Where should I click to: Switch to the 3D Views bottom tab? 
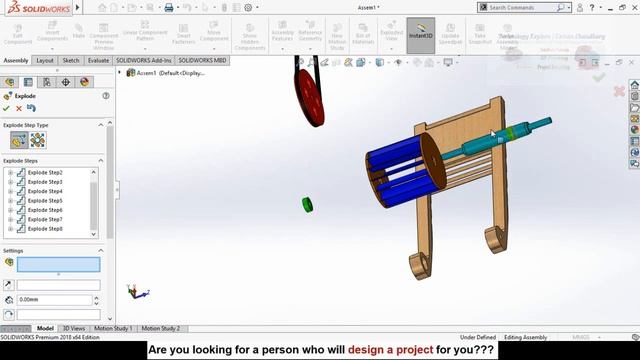coord(73,329)
